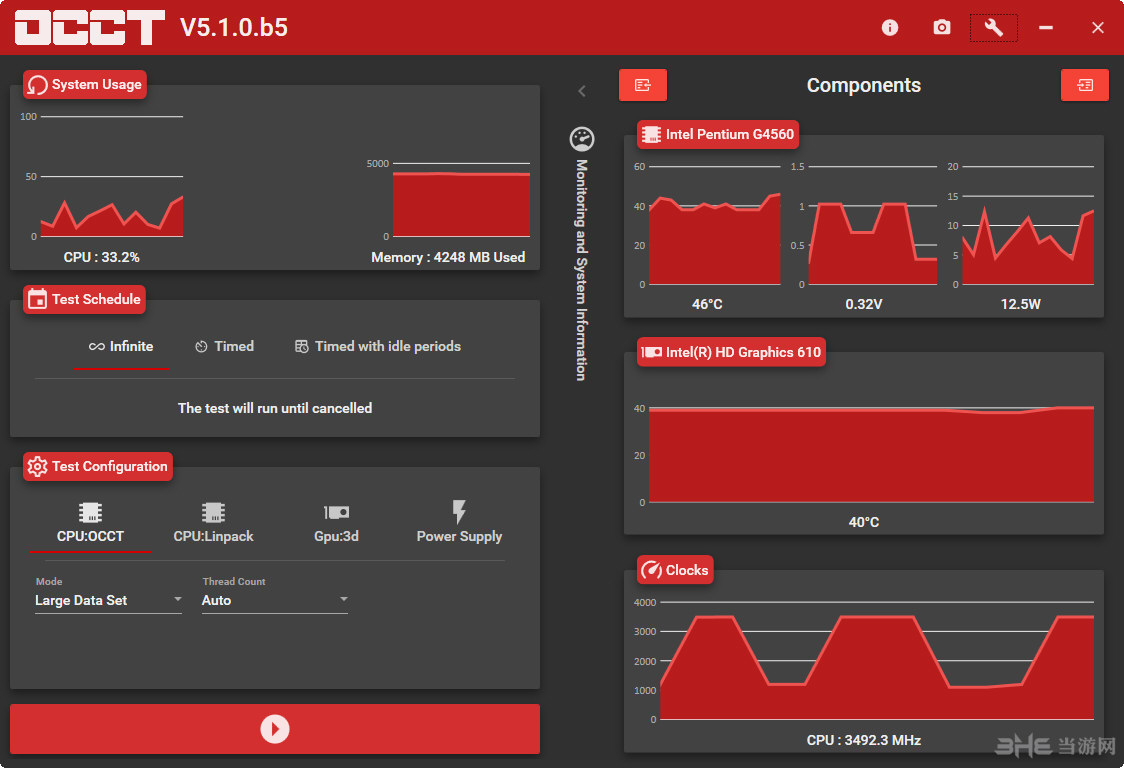
Task: Open the Mode dropdown Large Data Set
Action: [x=108, y=600]
